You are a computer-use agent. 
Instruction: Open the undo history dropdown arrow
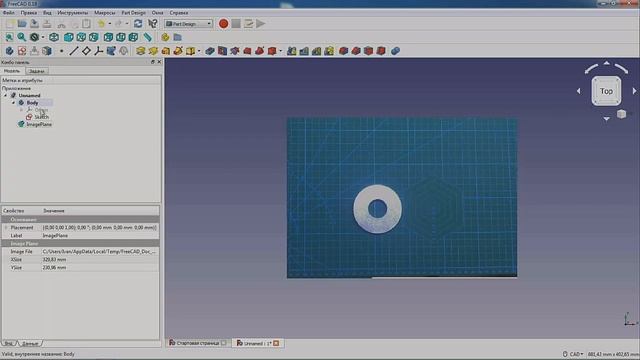(110, 24)
